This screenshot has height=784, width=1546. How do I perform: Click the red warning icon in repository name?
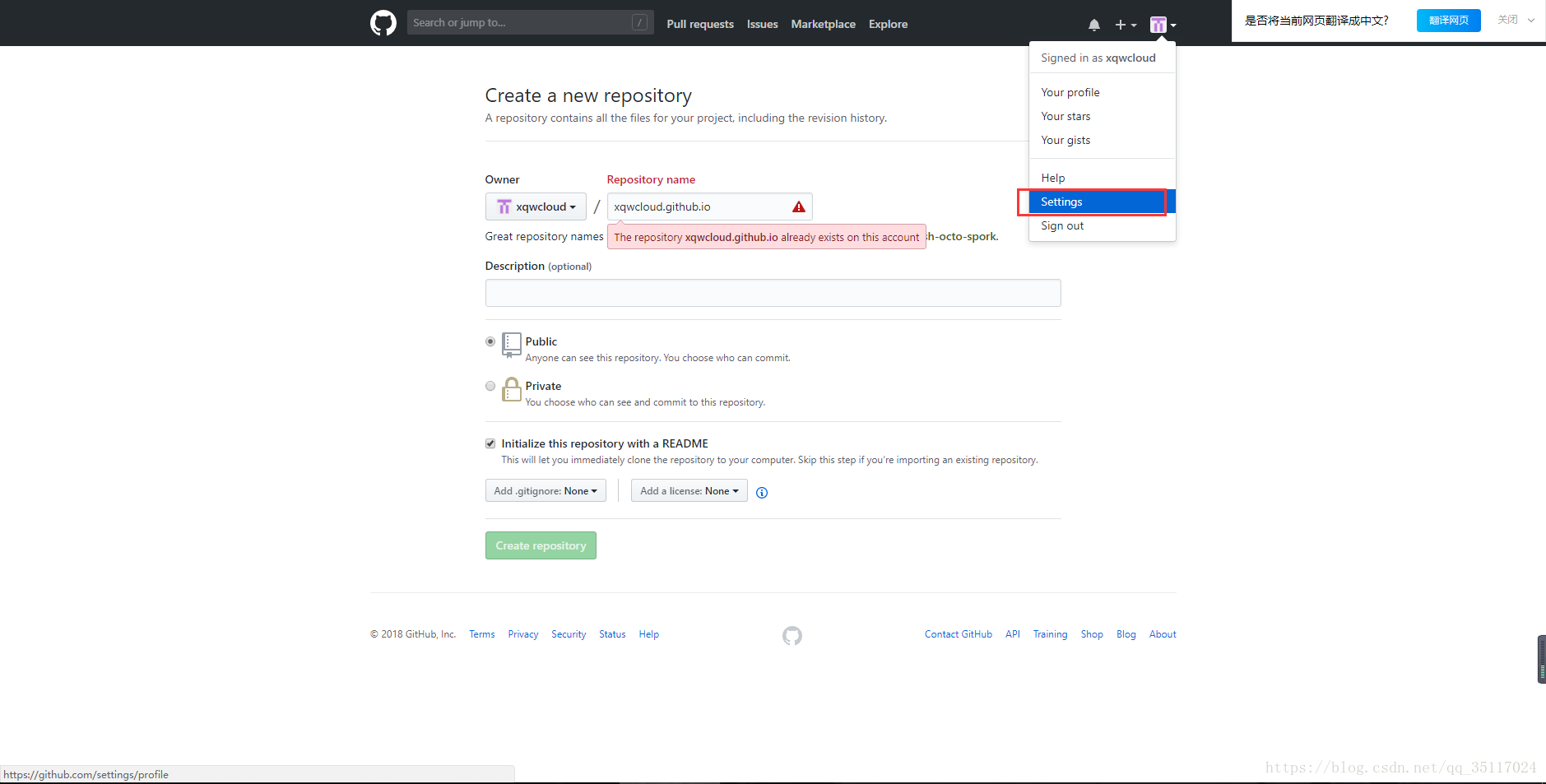(x=798, y=206)
